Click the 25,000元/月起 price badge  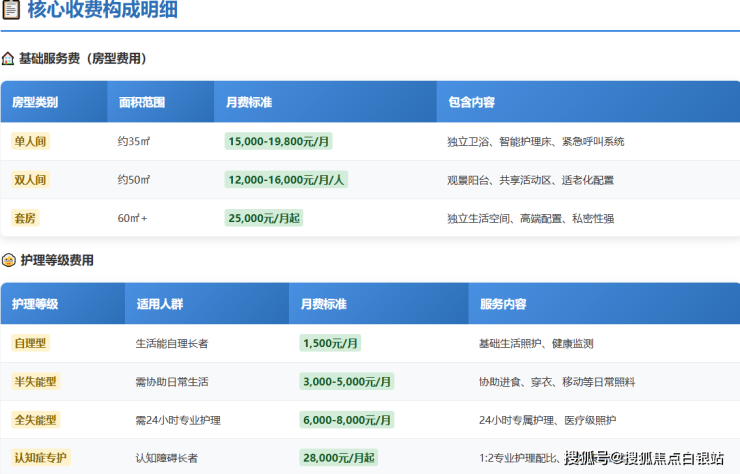click(x=264, y=218)
